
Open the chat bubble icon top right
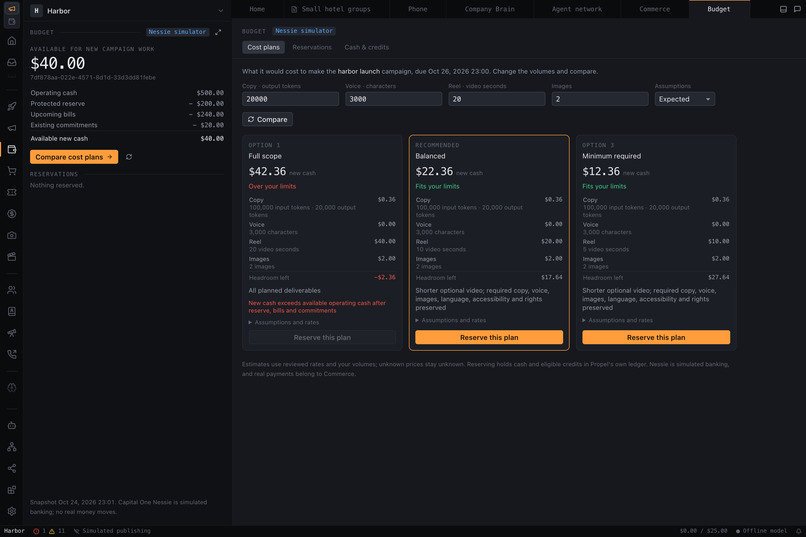point(797,9)
